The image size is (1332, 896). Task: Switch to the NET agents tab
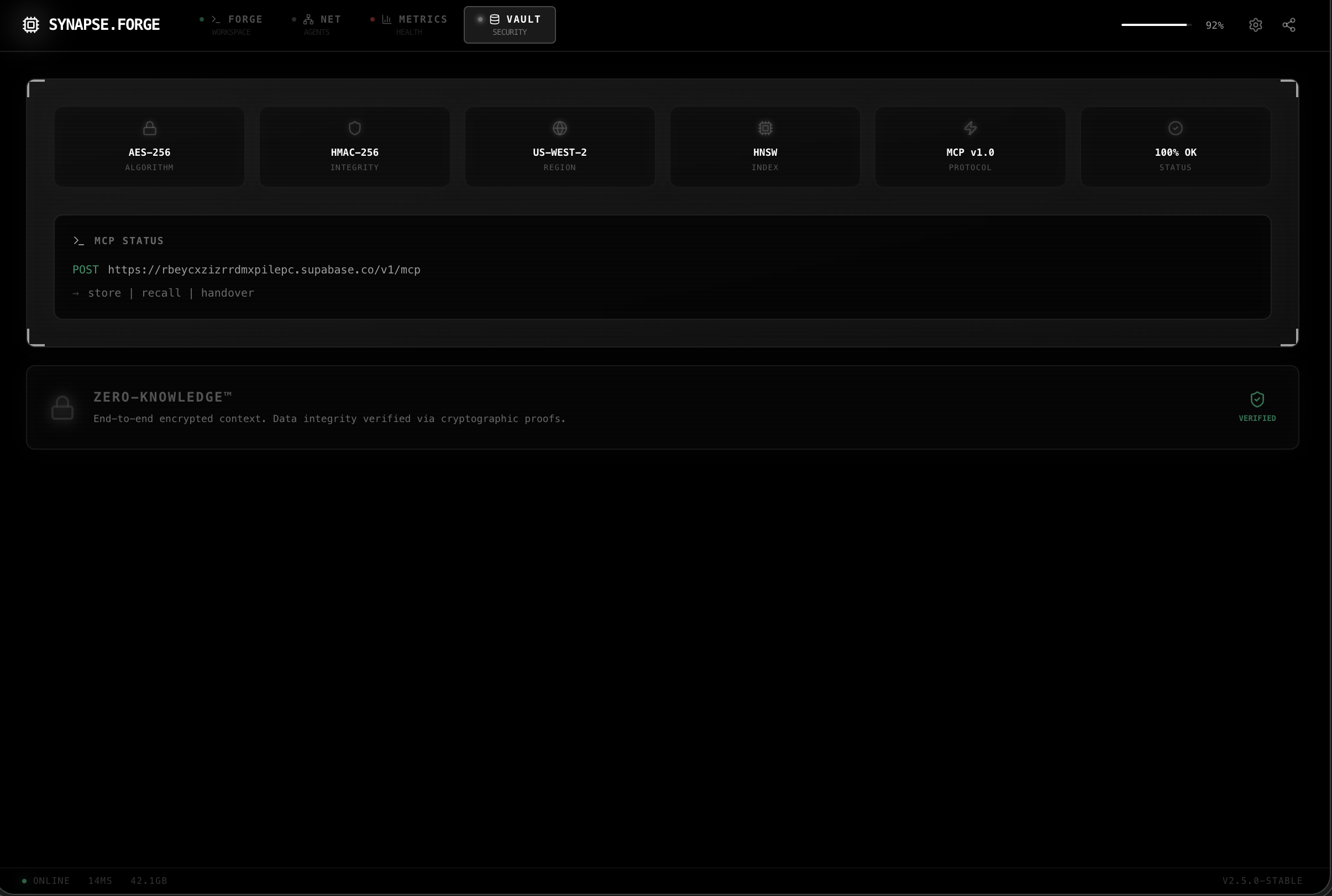(318, 24)
